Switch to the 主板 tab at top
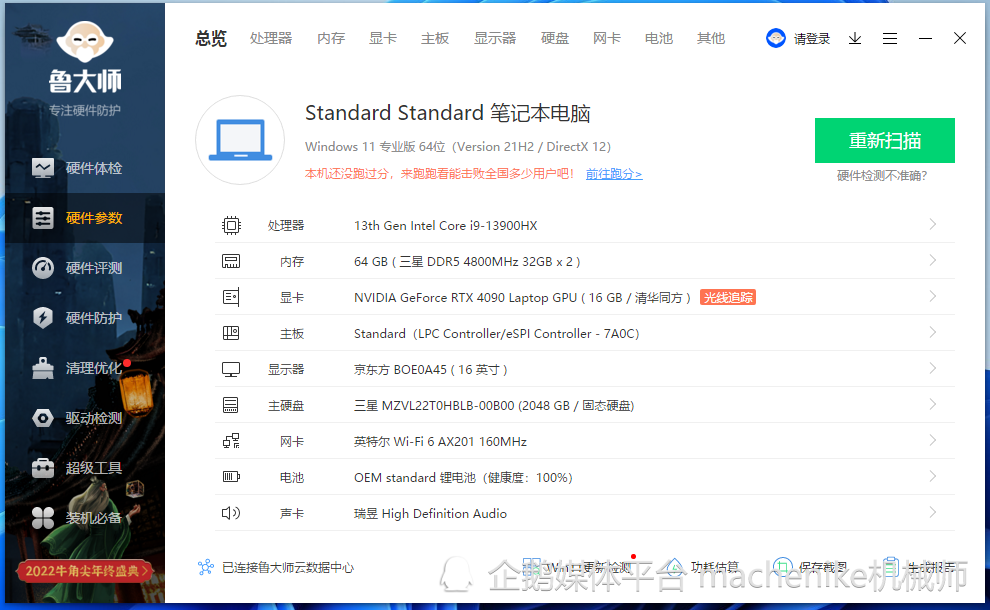Screen dimensions: 990x610 435,39
